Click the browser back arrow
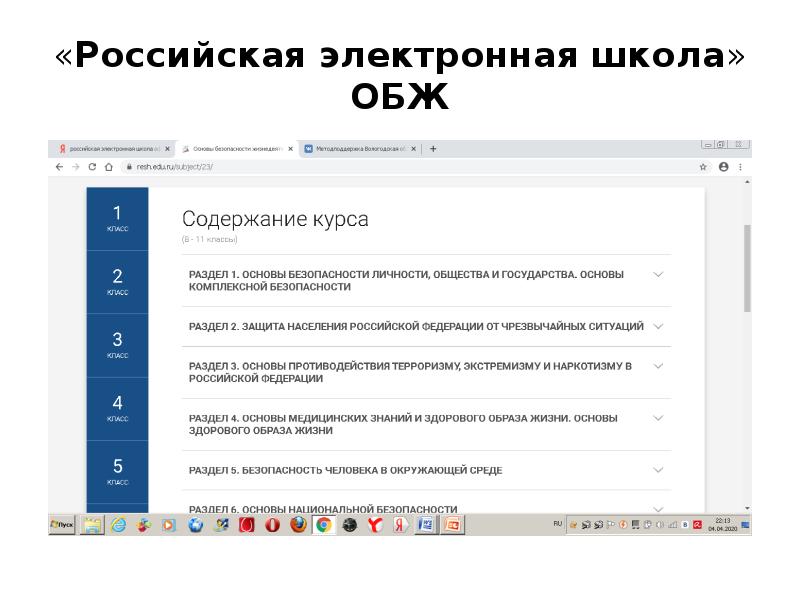The image size is (800, 600). [x=58, y=167]
